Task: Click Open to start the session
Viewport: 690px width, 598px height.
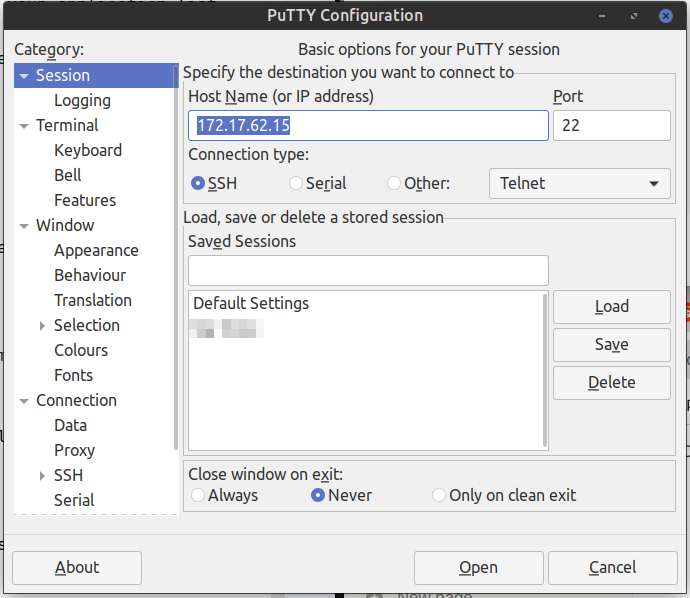Action: (479, 568)
